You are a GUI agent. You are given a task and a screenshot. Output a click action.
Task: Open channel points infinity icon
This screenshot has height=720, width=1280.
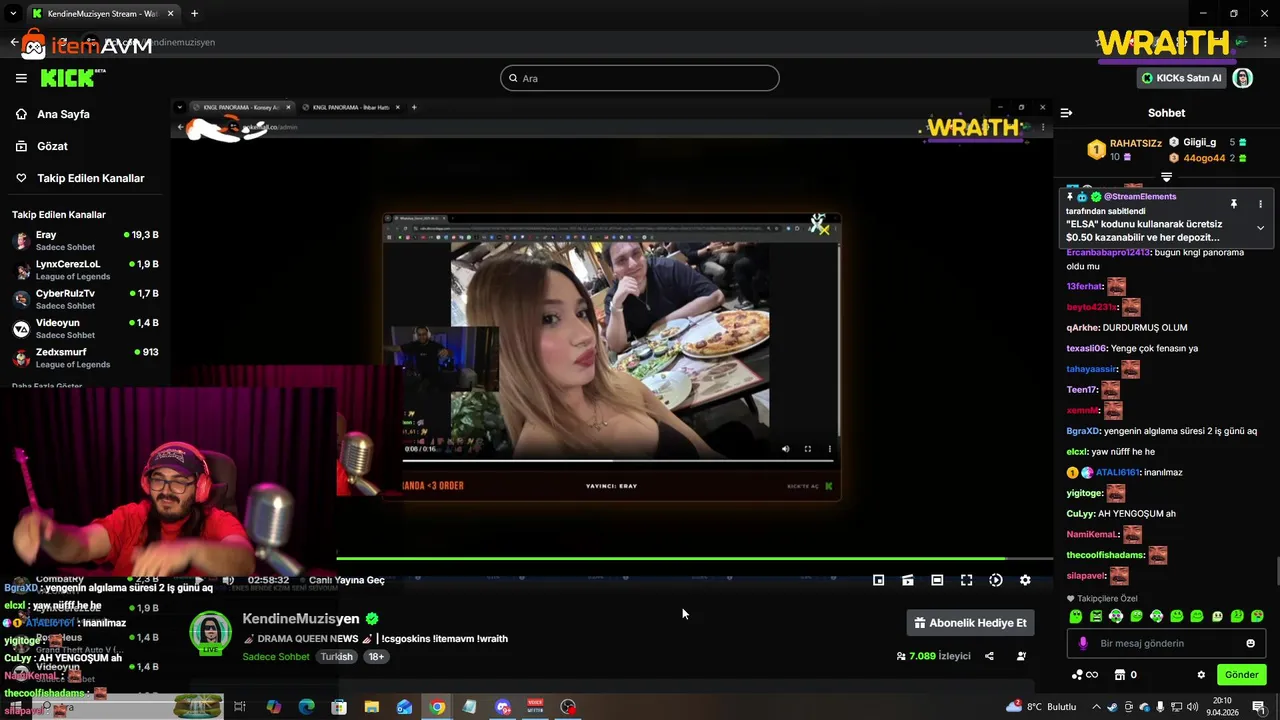click(x=1084, y=675)
